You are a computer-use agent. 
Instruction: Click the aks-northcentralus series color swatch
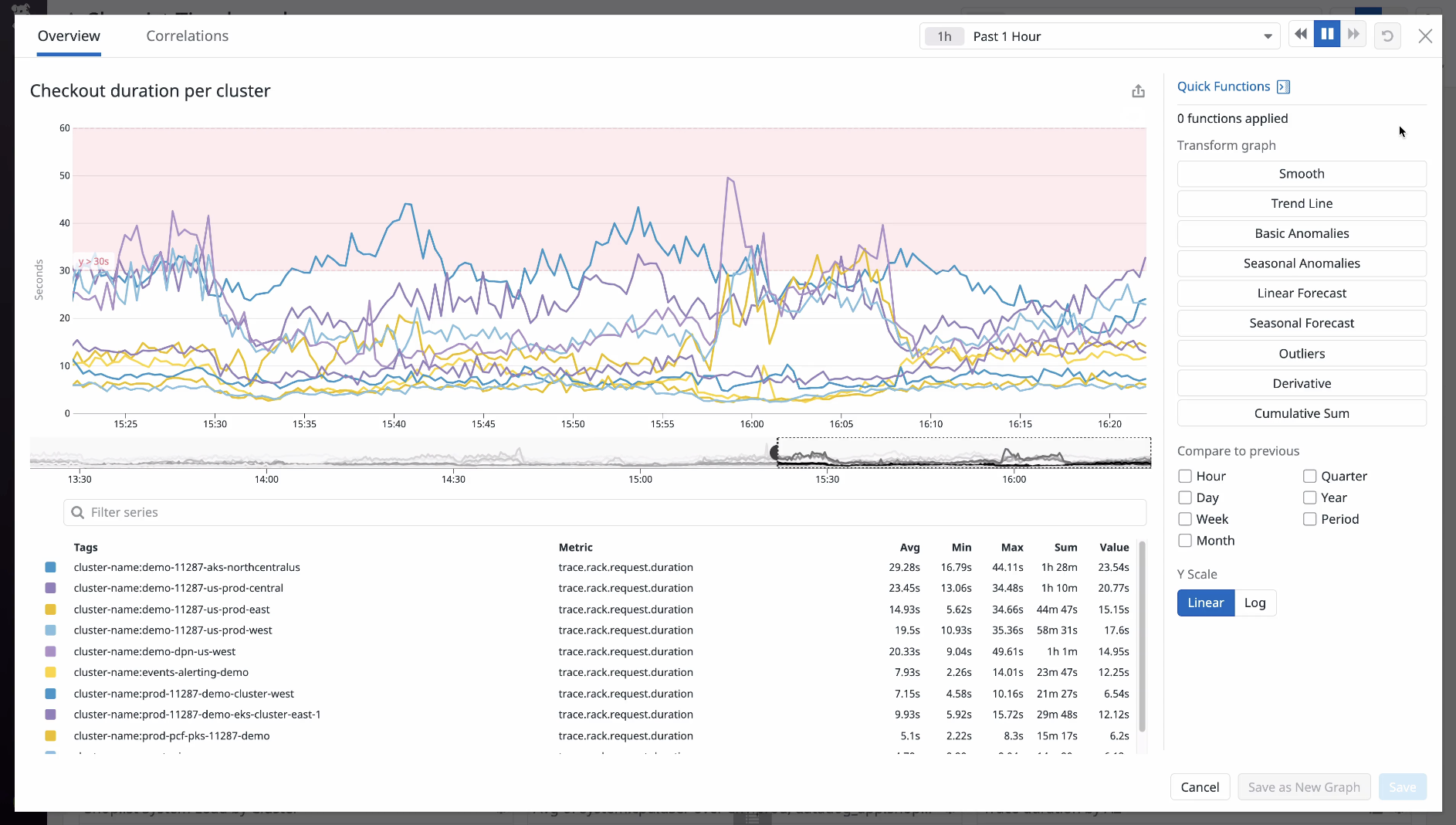(50, 567)
